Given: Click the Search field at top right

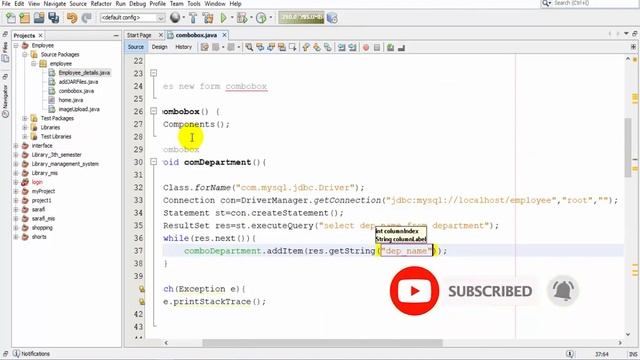Looking at the screenshot, I should point(590,3).
